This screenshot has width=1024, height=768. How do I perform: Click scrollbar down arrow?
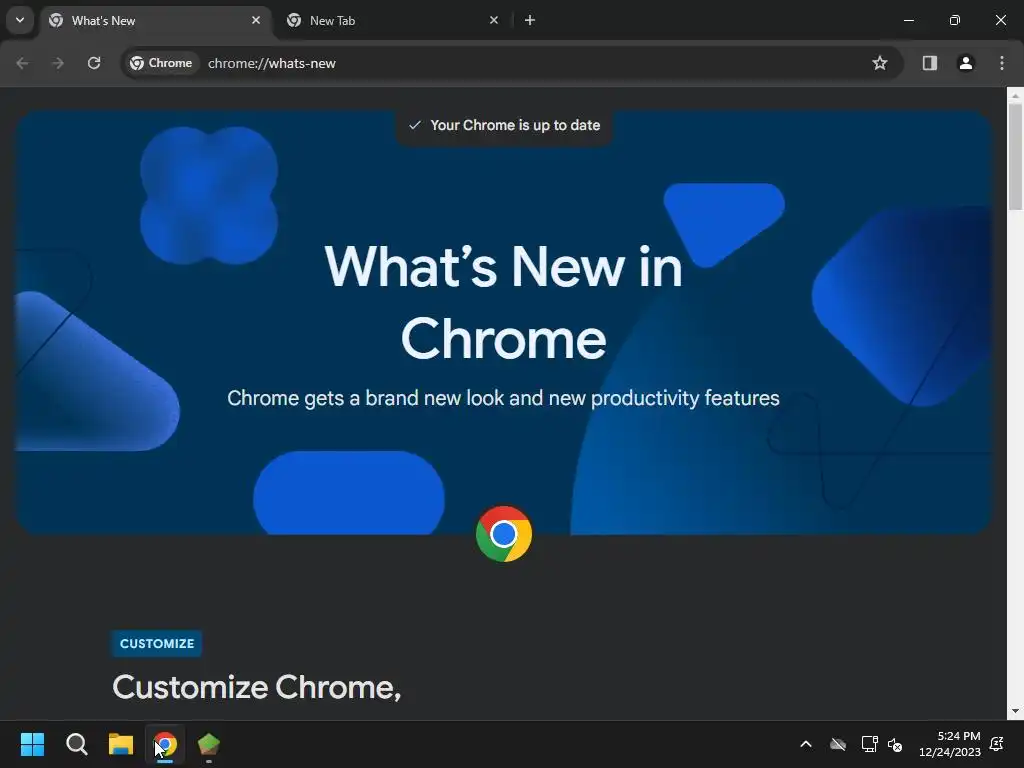click(x=1015, y=711)
